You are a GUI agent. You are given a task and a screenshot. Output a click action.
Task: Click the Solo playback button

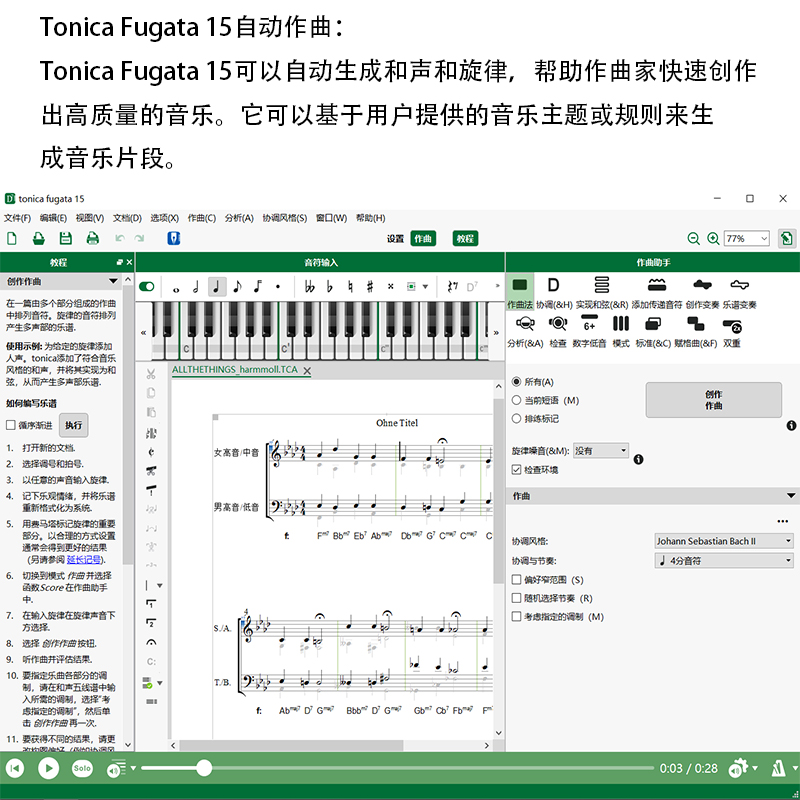pos(82,768)
